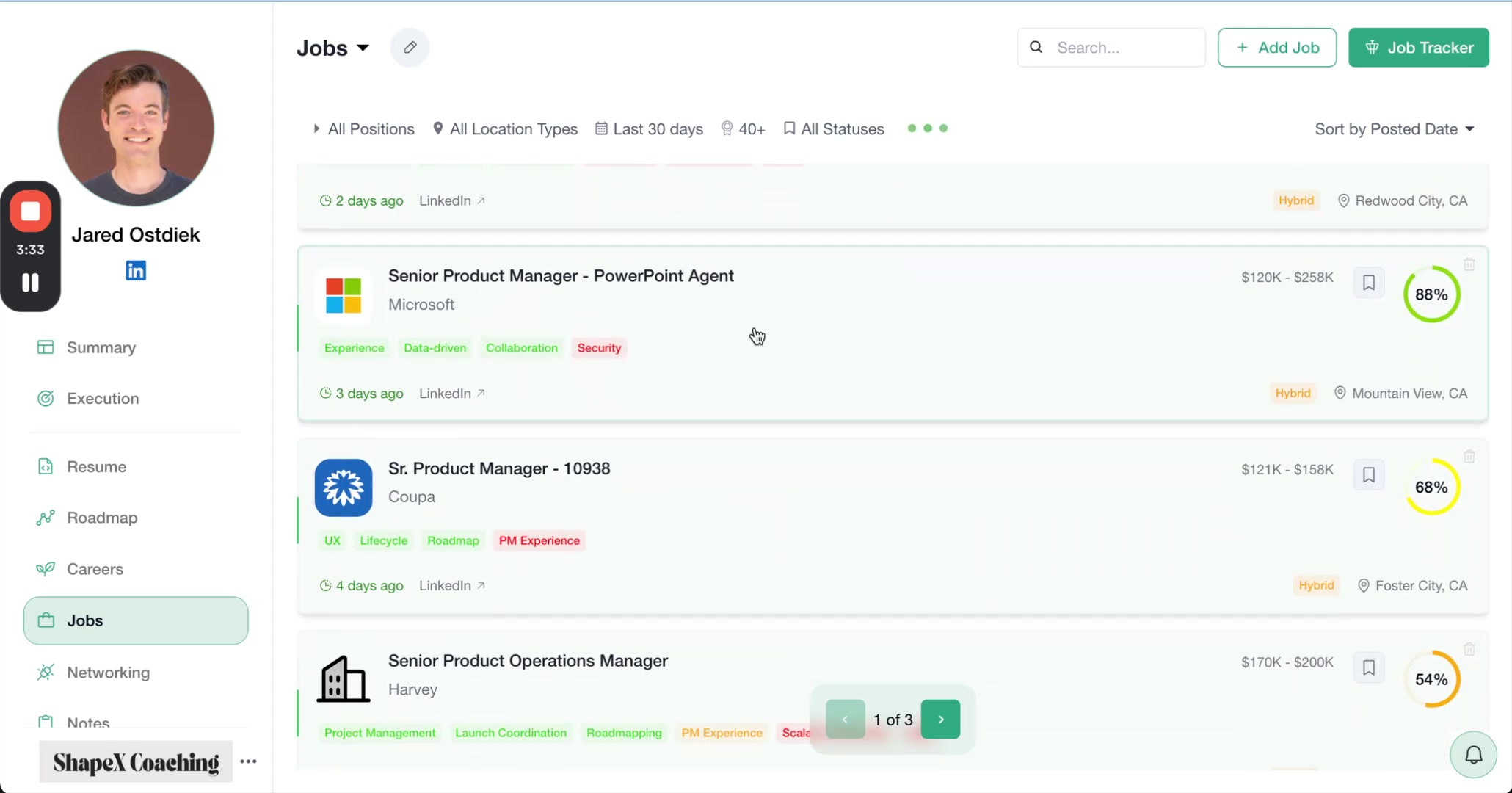Bookmark the Senior Product Manager PowerPoint Agent job

pyautogui.click(x=1368, y=282)
